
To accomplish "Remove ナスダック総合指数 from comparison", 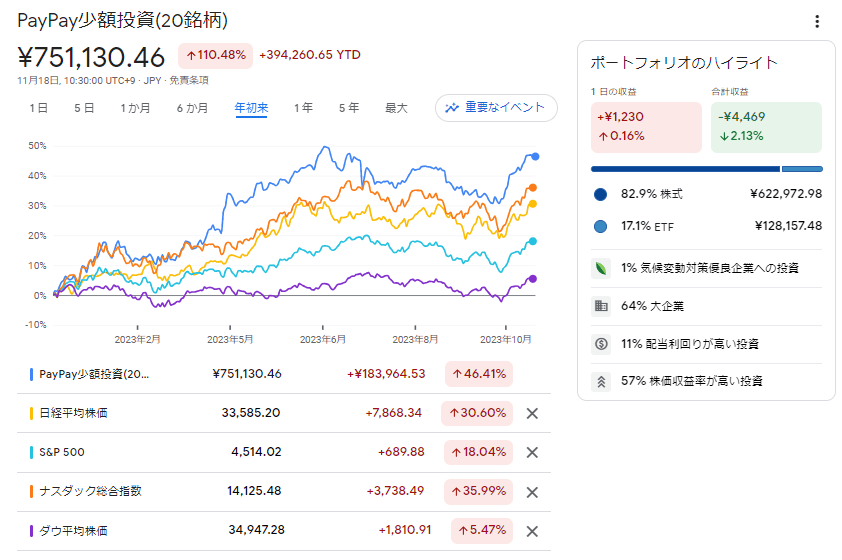I will (x=532, y=491).
